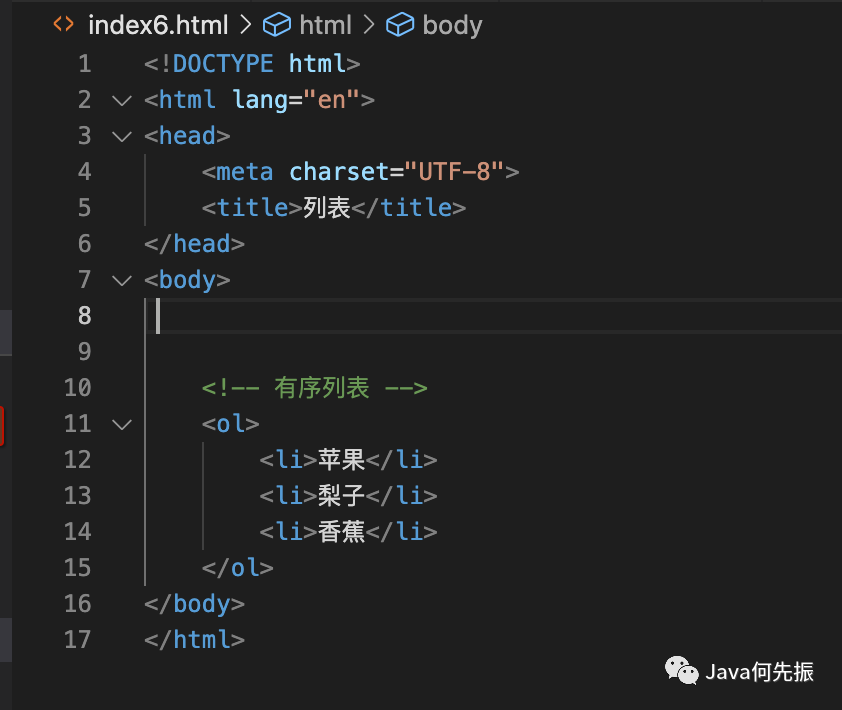
Task: Select the body breadcrumb segment
Action: pyautogui.click(x=452, y=25)
